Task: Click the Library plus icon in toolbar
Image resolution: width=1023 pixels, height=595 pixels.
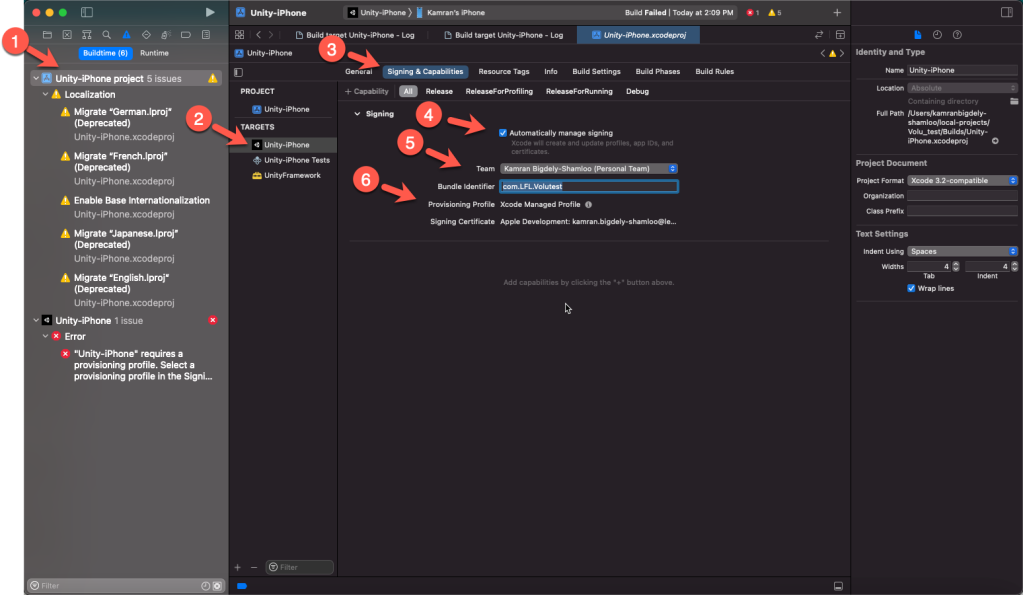Action: 837,12
